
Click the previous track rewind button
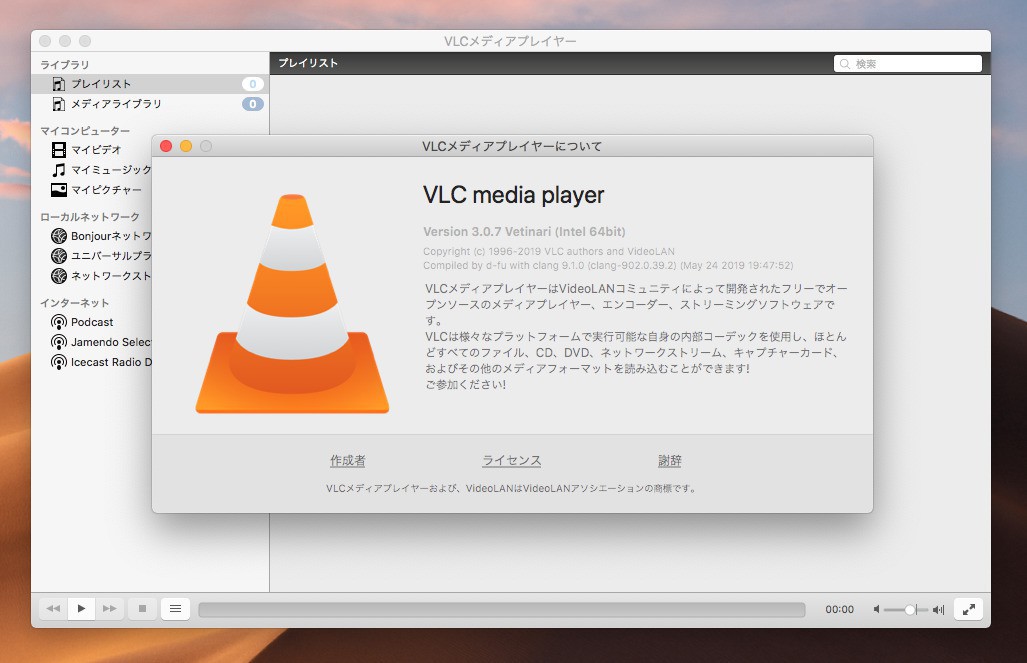click(x=53, y=609)
